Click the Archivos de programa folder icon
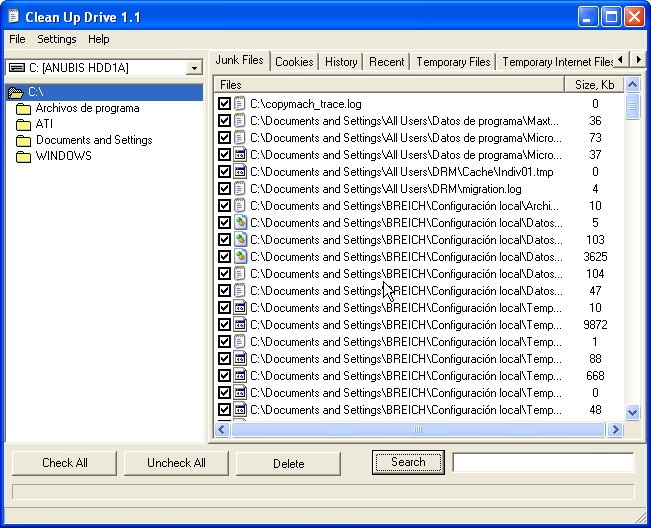This screenshot has height=528, width=651. coord(23,109)
